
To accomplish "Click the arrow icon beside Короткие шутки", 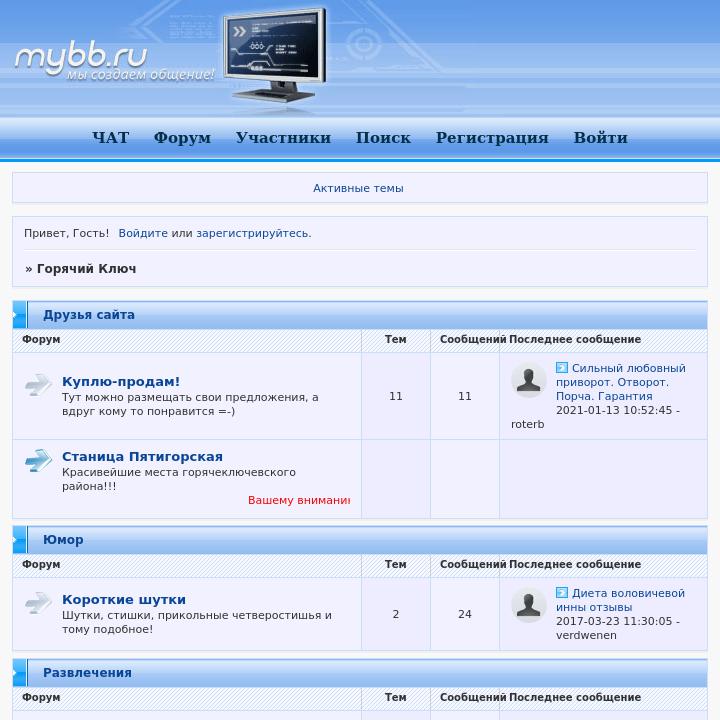I will 39,603.
